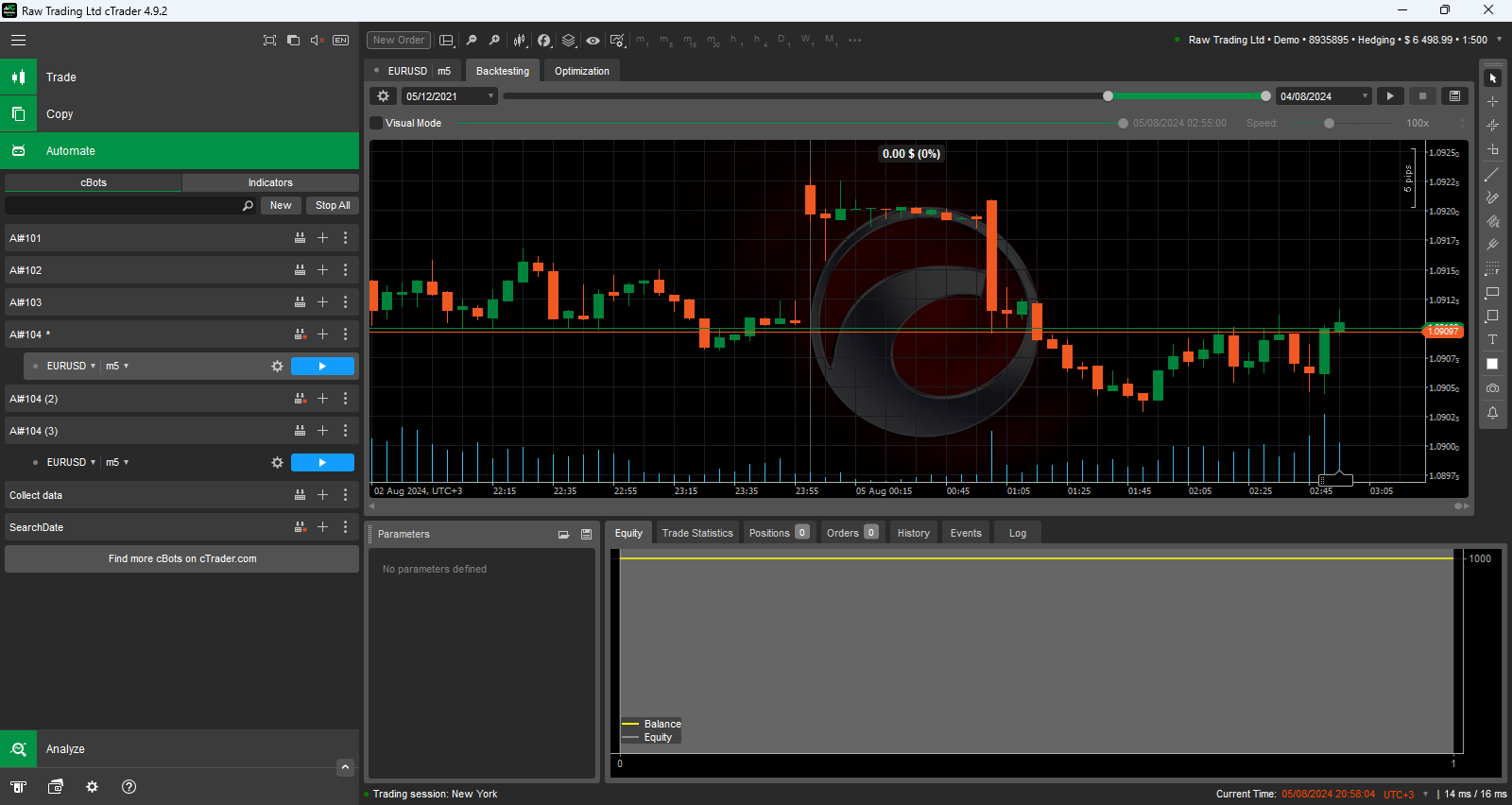The height and width of the screenshot is (805, 1512).
Task: Expand the account selector dropdown arrow
Action: [x=1499, y=40]
